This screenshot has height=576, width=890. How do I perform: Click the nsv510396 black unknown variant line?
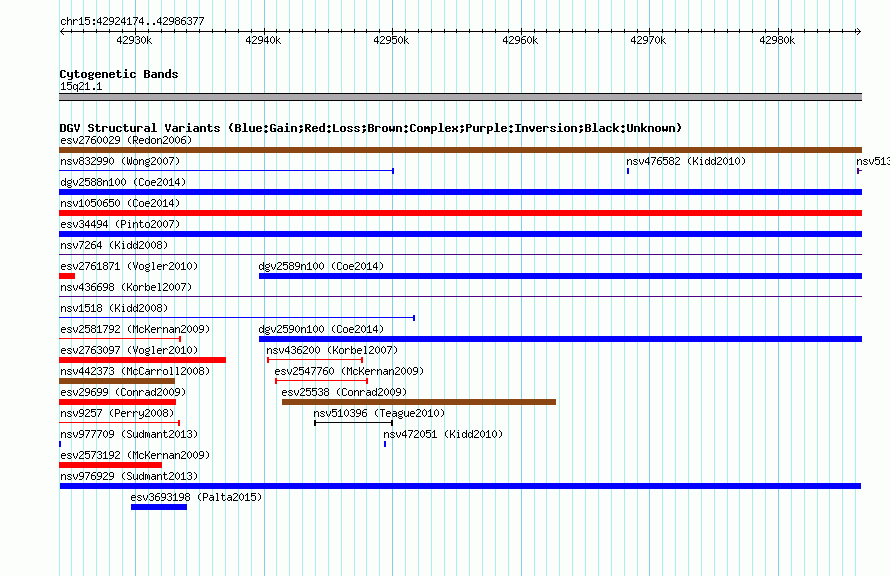(354, 423)
